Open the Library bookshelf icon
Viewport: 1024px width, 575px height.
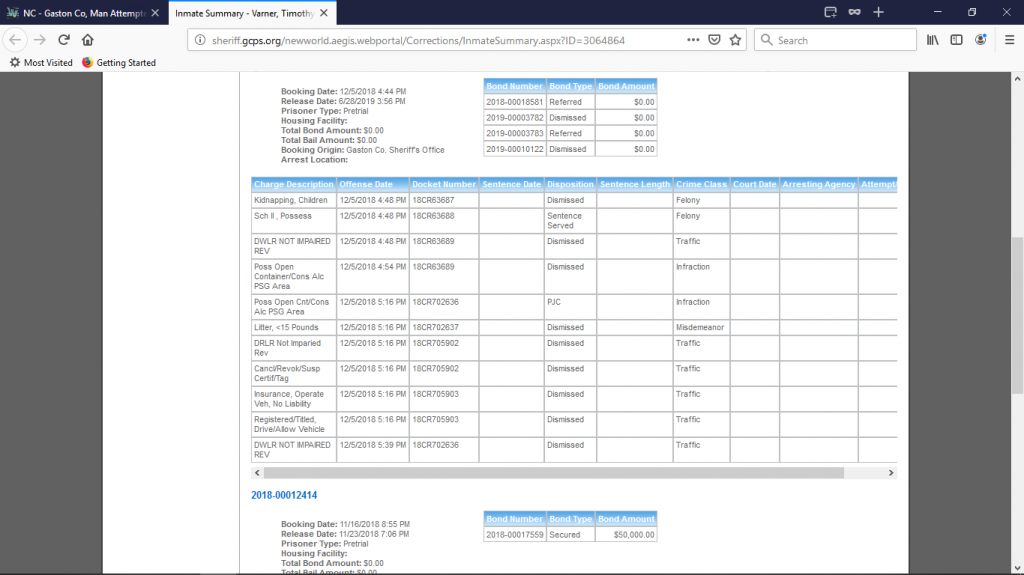pos(933,40)
